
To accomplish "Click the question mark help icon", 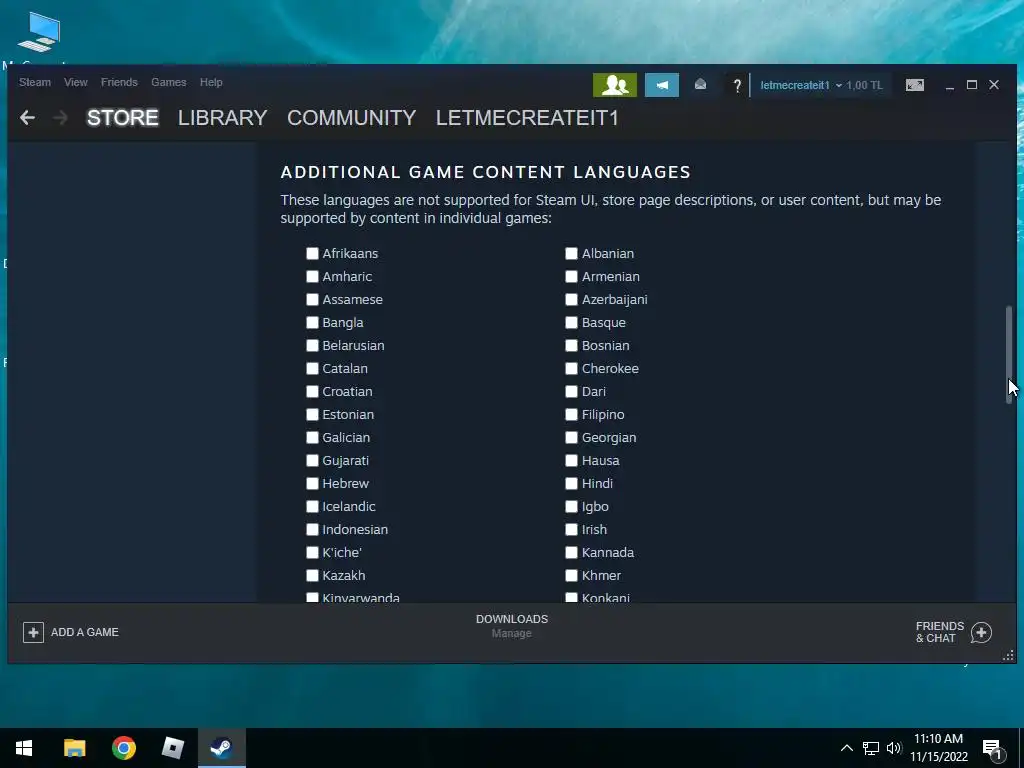I will click(x=737, y=85).
